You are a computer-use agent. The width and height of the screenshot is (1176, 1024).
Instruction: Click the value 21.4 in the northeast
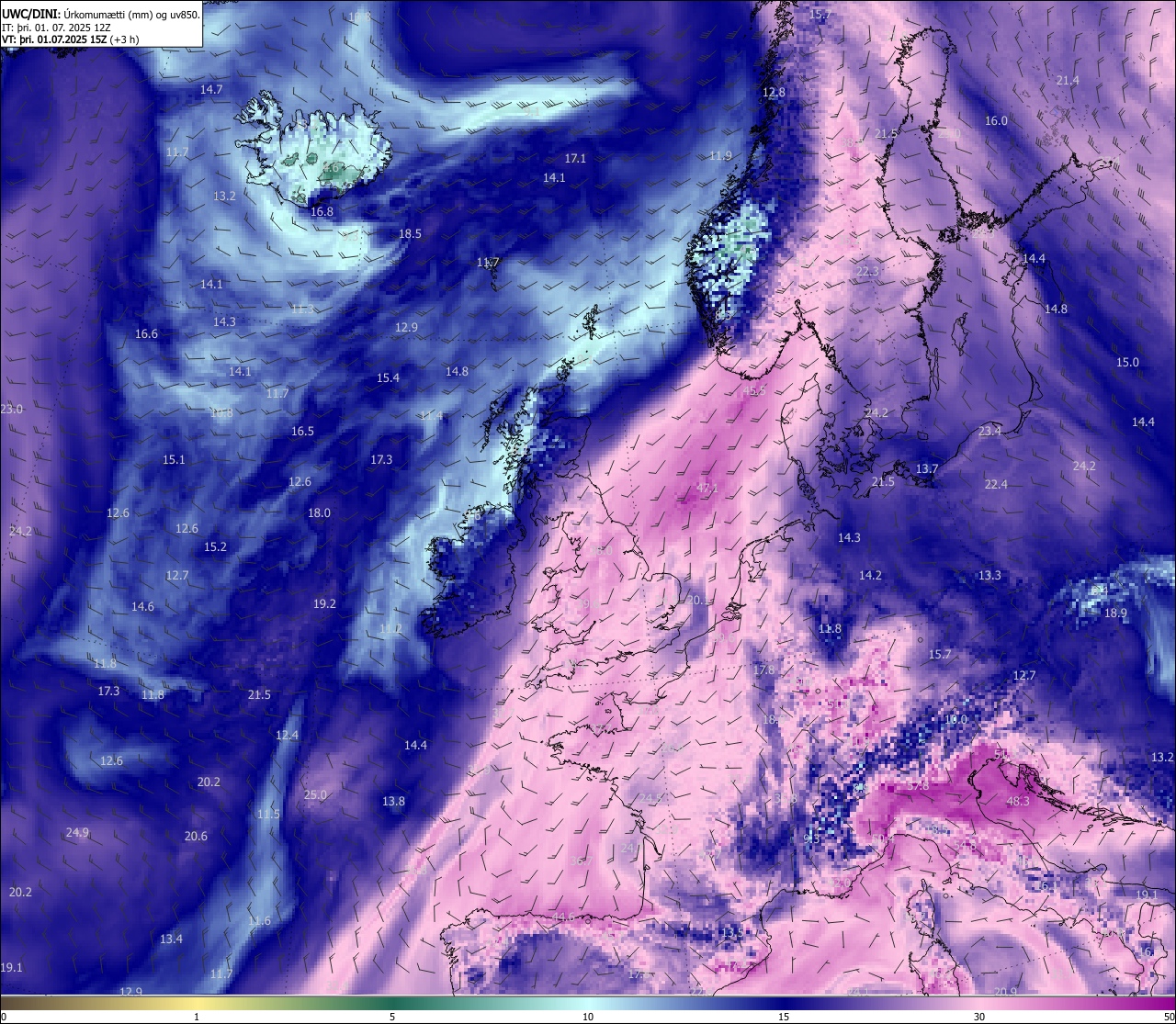coord(1067,81)
